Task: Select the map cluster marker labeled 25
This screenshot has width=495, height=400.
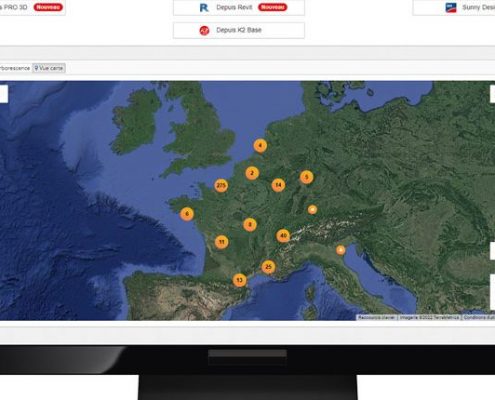Action: [x=268, y=267]
